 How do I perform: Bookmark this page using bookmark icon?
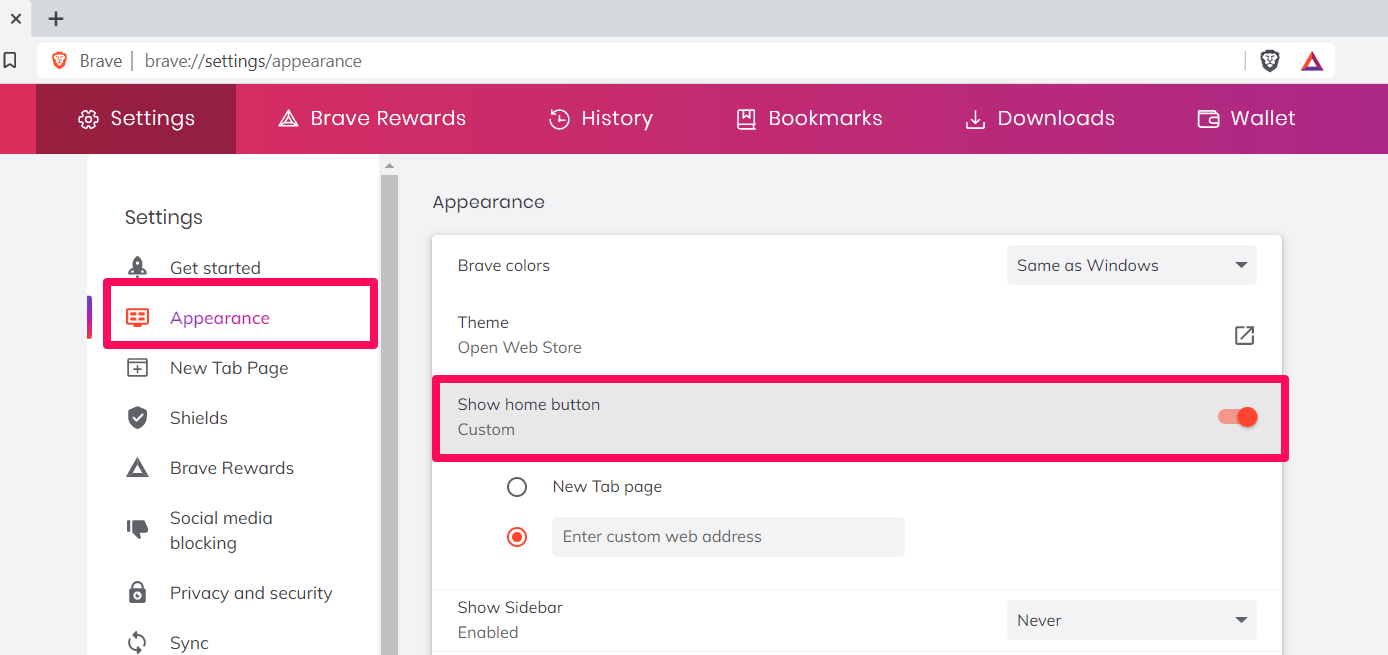pos(10,61)
